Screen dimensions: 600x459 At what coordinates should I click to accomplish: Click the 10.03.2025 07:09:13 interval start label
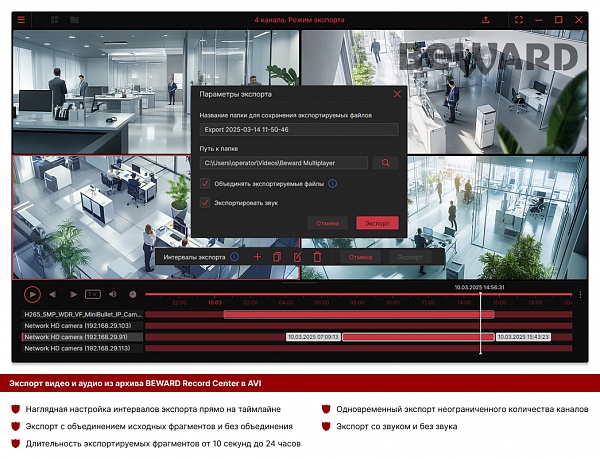pyautogui.click(x=313, y=337)
